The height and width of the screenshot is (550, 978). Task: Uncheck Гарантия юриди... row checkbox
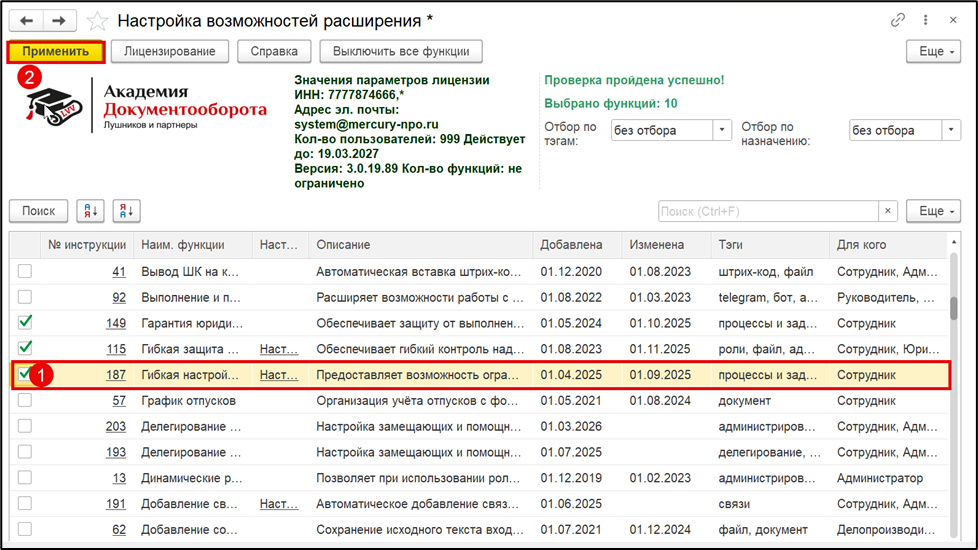pyautogui.click(x=25, y=322)
